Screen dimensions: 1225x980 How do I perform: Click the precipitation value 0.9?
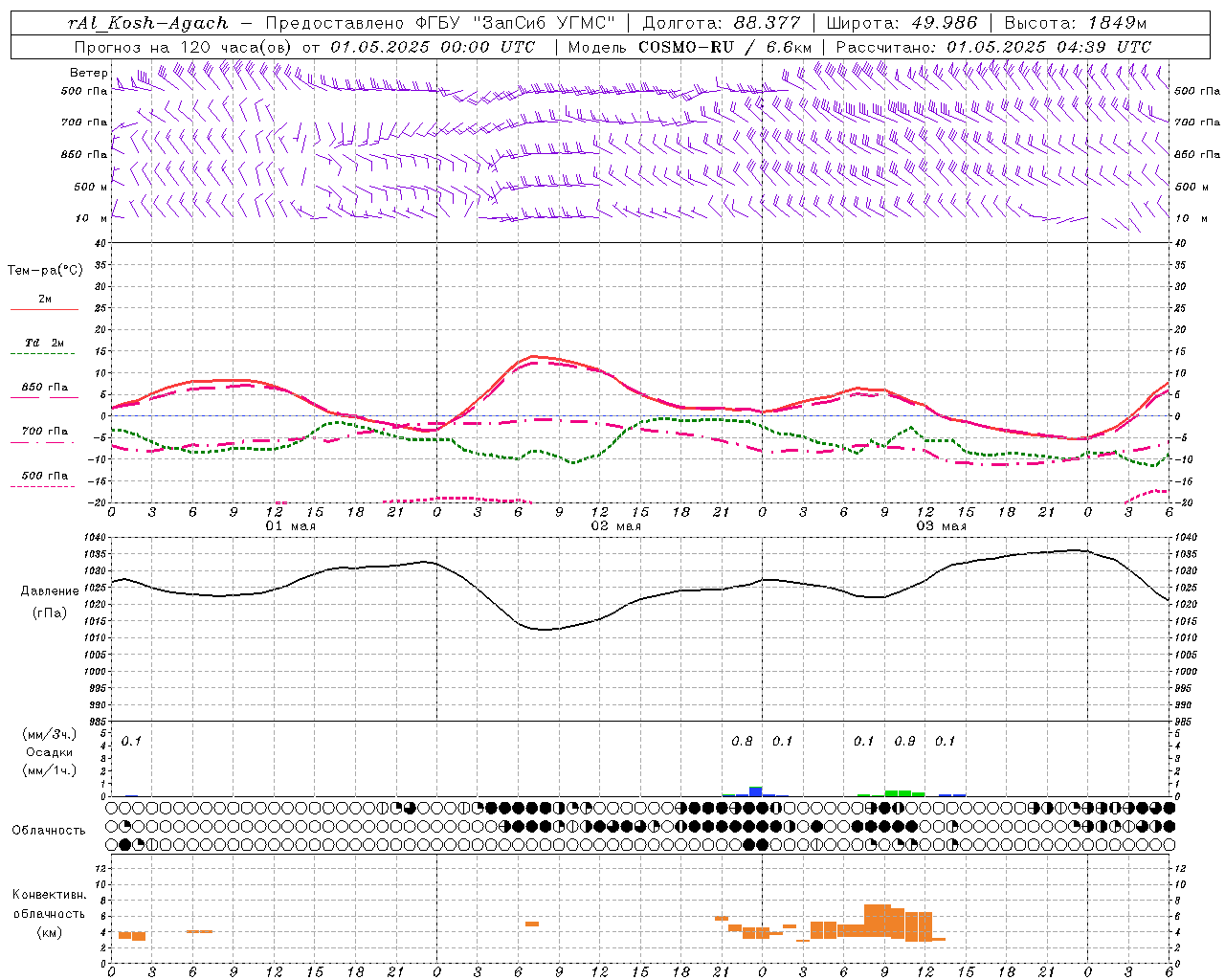[904, 742]
